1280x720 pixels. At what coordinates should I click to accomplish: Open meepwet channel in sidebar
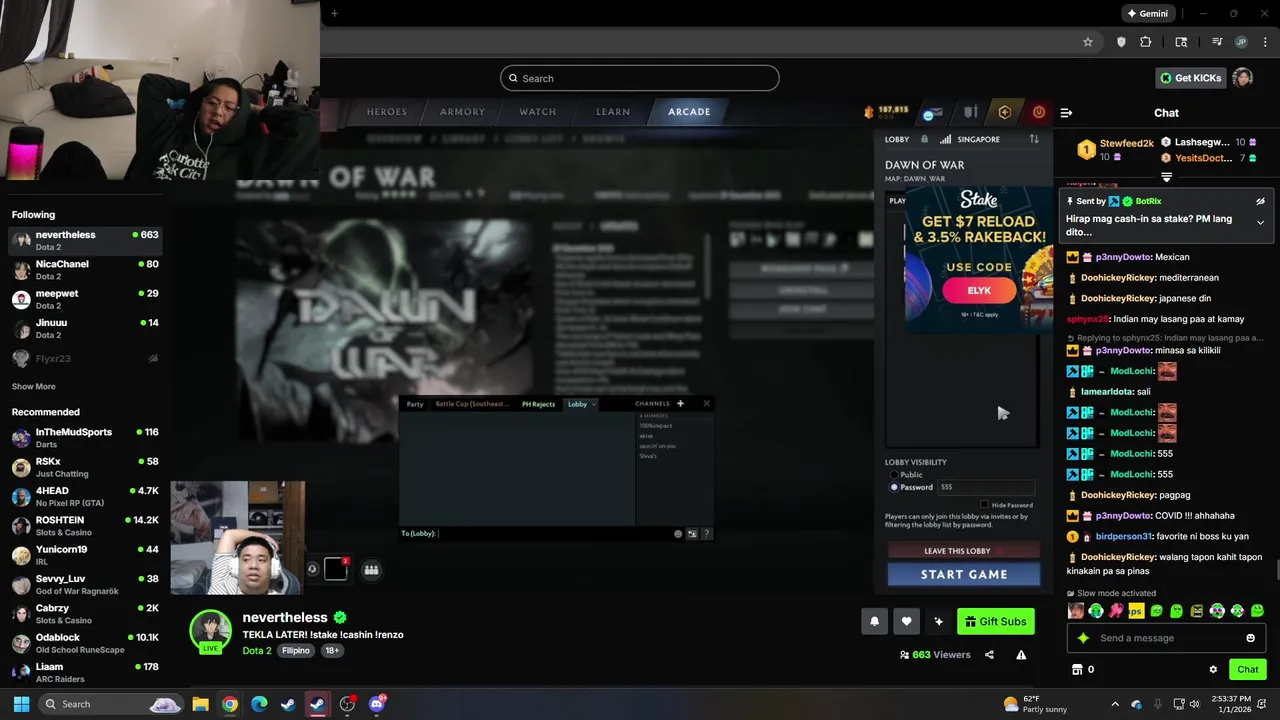point(85,299)
